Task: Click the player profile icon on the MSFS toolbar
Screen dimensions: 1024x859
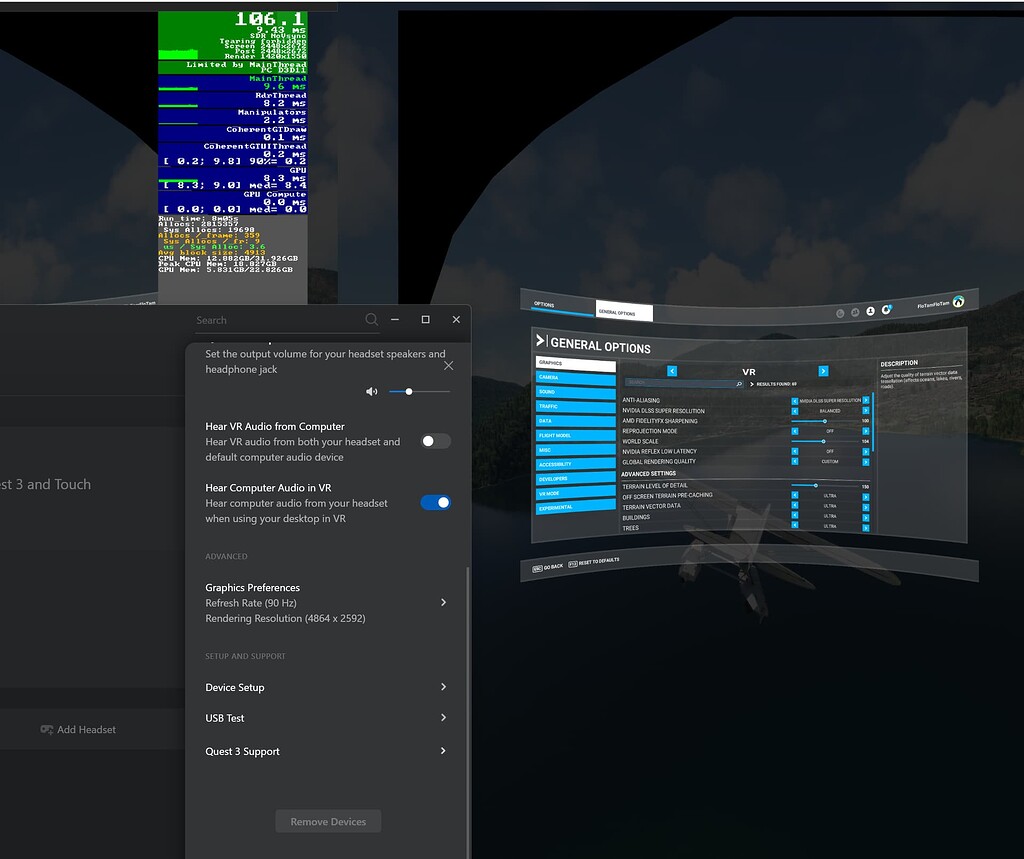Action: click(x=869, y=311)
